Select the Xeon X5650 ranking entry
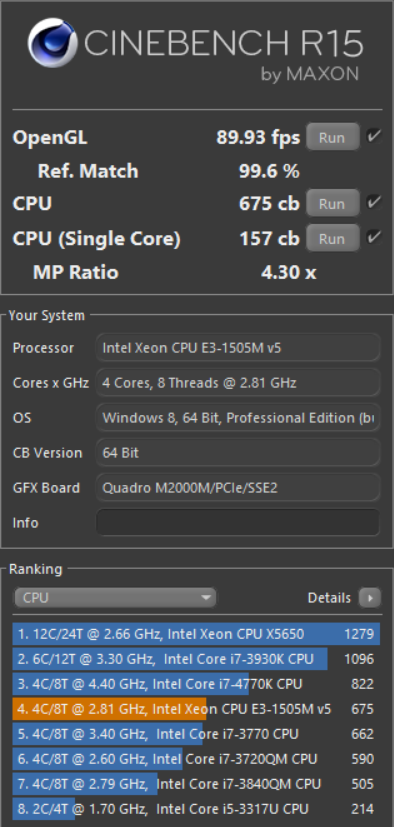The width and height of the screenshot is (394, 827). pyautogui.click(x=196, y=633)
